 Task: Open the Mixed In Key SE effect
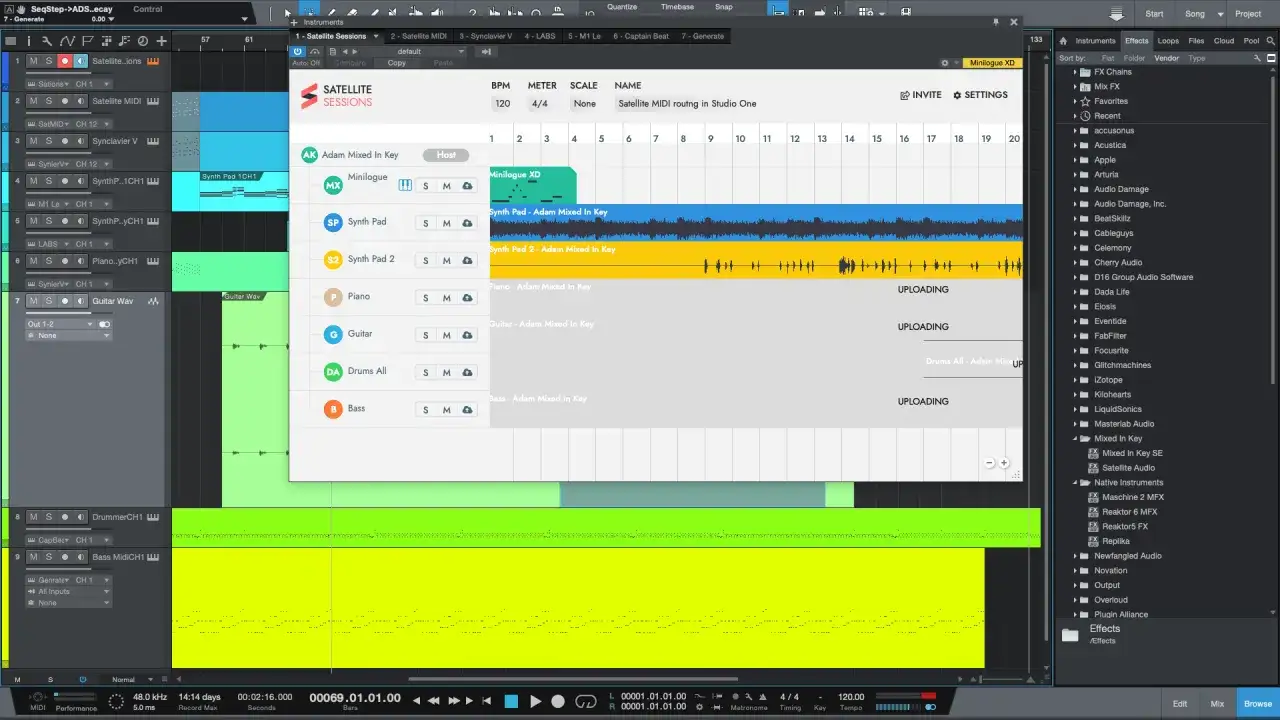point(1132,453)
